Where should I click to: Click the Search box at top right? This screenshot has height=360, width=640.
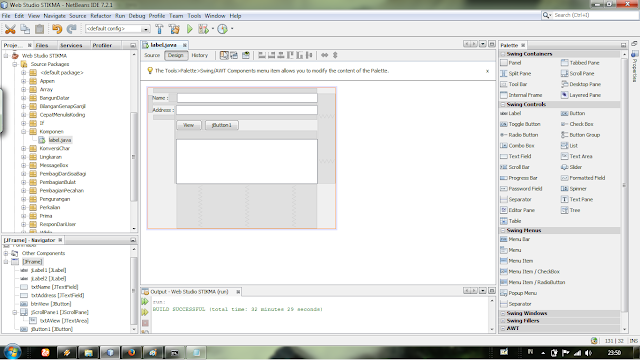pyautogui.click(x=594, y=15)
